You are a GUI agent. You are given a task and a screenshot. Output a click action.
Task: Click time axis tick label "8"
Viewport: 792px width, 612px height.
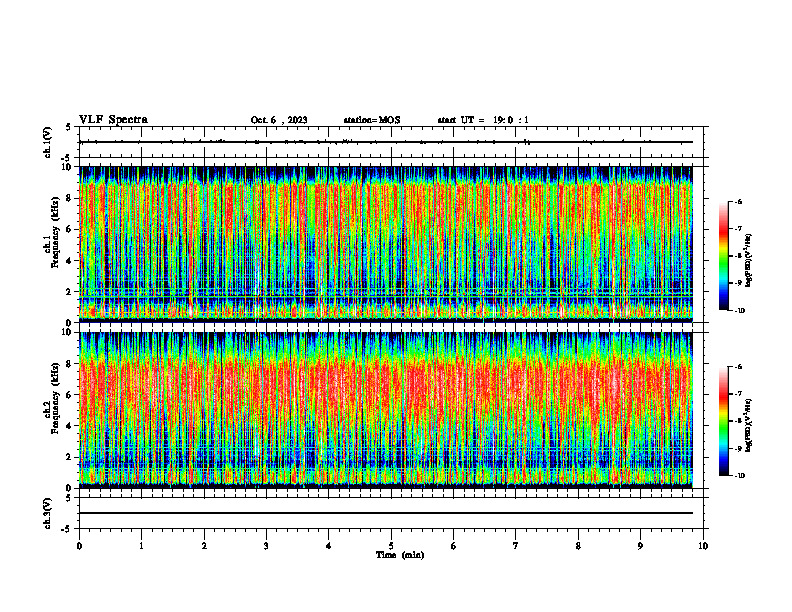click(x=578, y=546)
